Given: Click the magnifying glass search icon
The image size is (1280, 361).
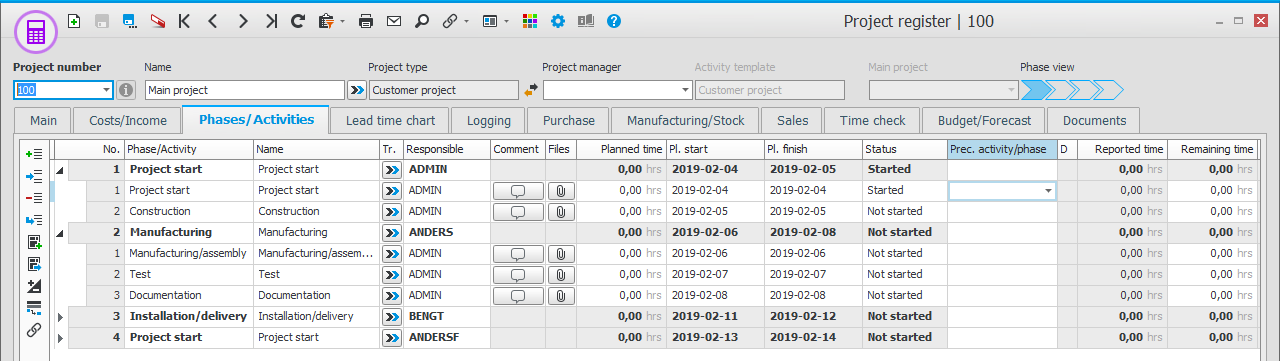Looking at the screenshot, I should pos(421,20).
